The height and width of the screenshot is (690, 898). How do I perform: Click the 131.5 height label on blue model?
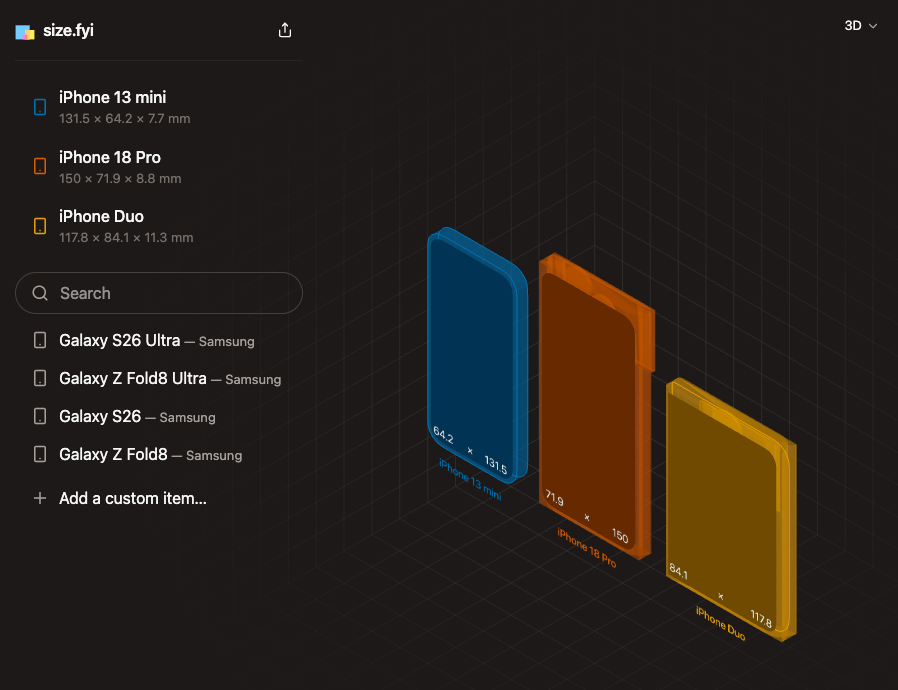(496, 465)
